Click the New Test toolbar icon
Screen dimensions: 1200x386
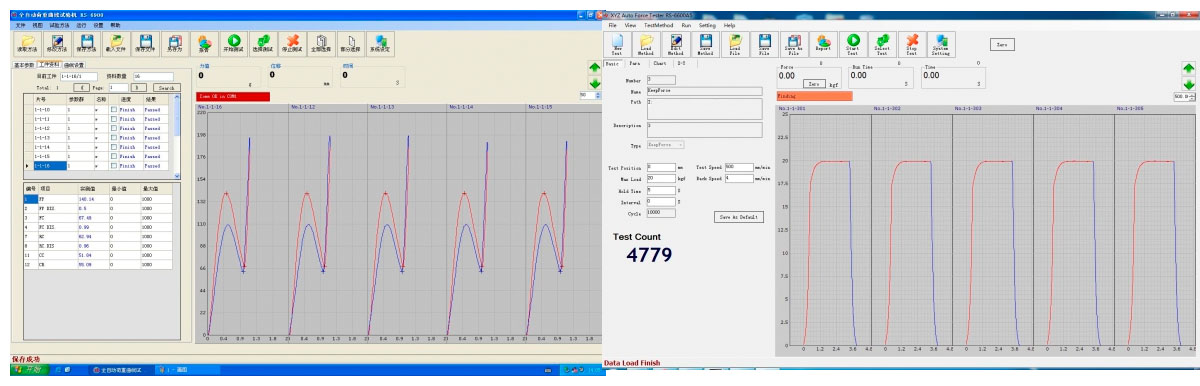(617, 45)
